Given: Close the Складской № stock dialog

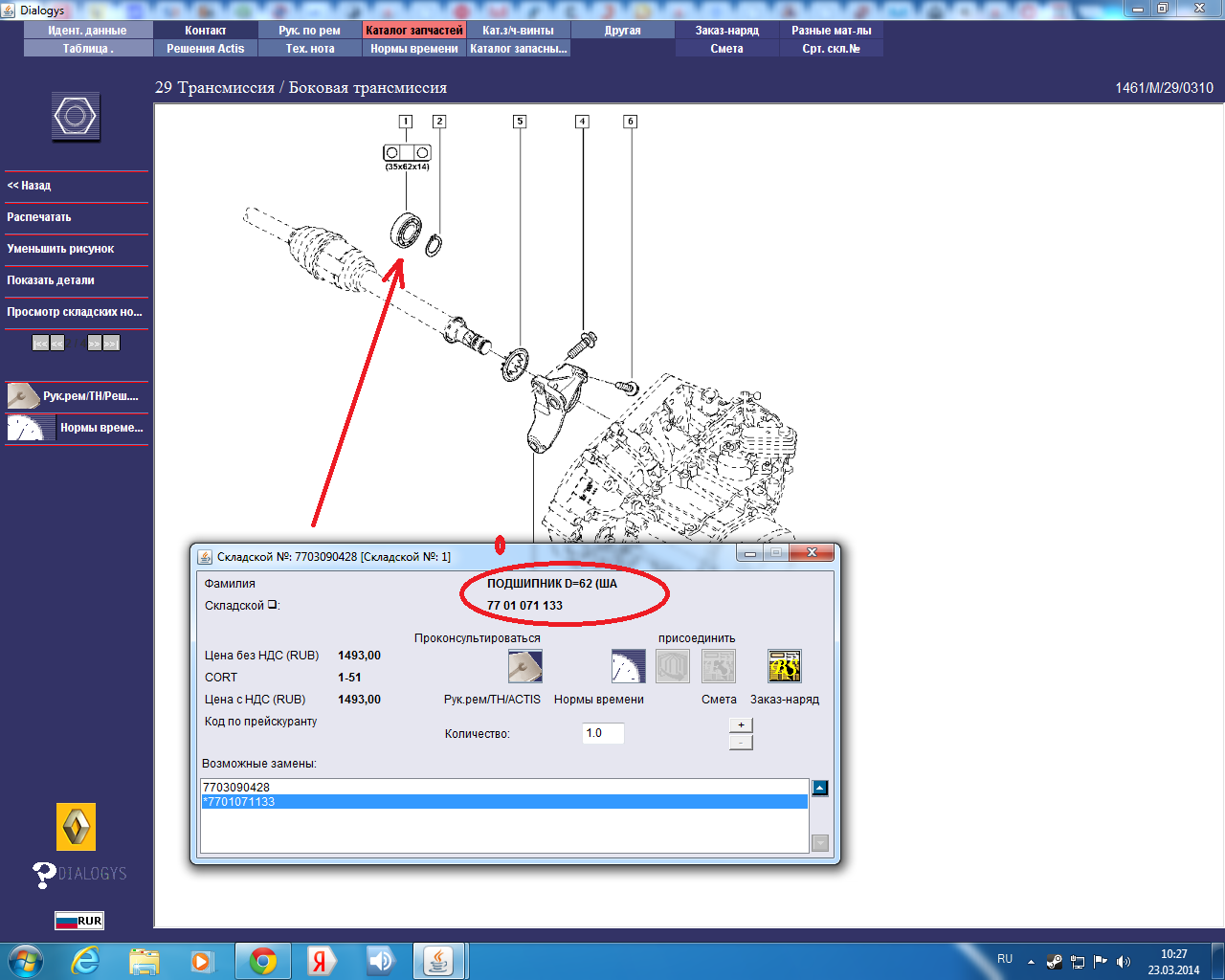Looking at the screenshot, I should pyautogui.click(x=811, y=553).
